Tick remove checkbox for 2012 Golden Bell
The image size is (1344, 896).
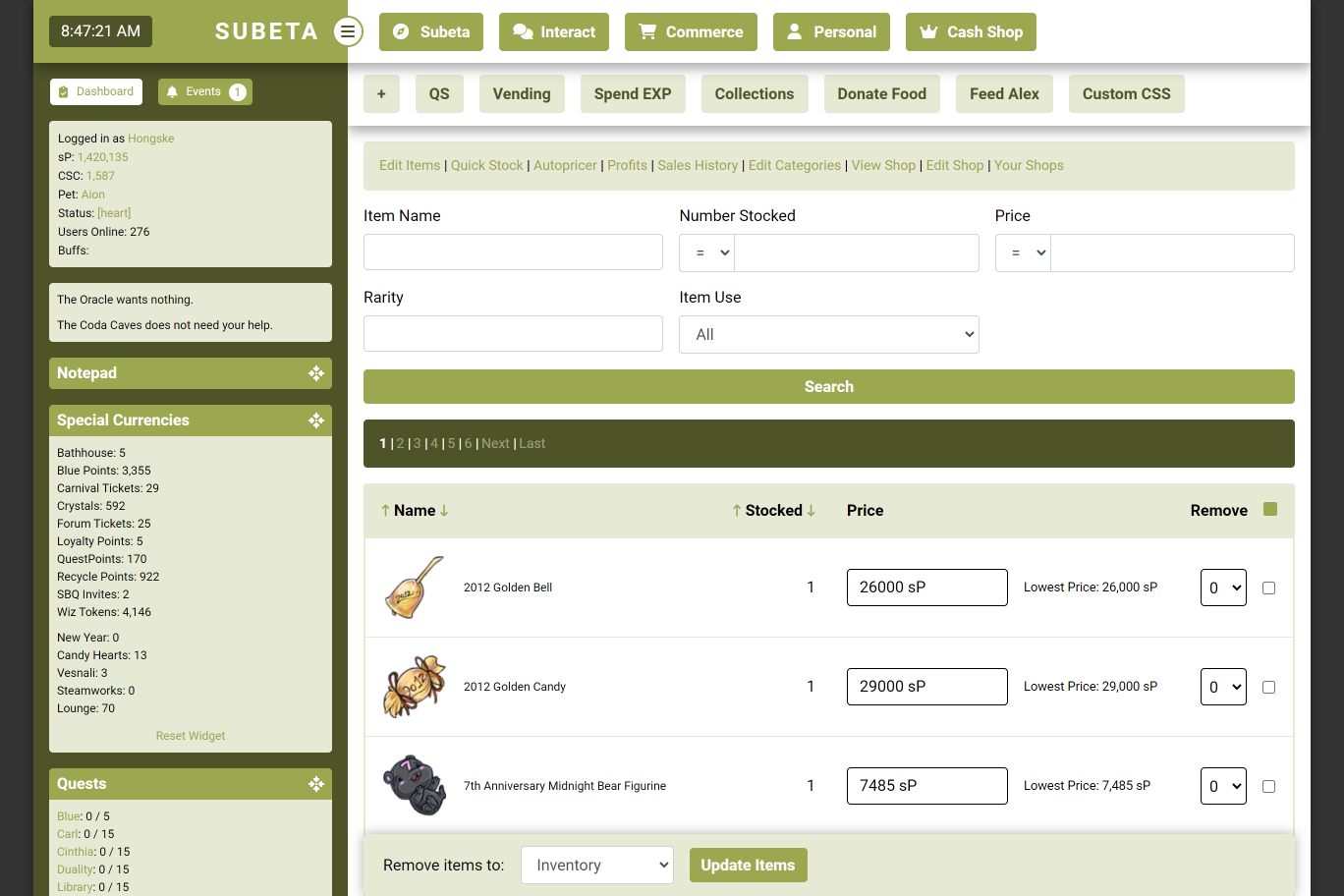(x=1268, y=588)
